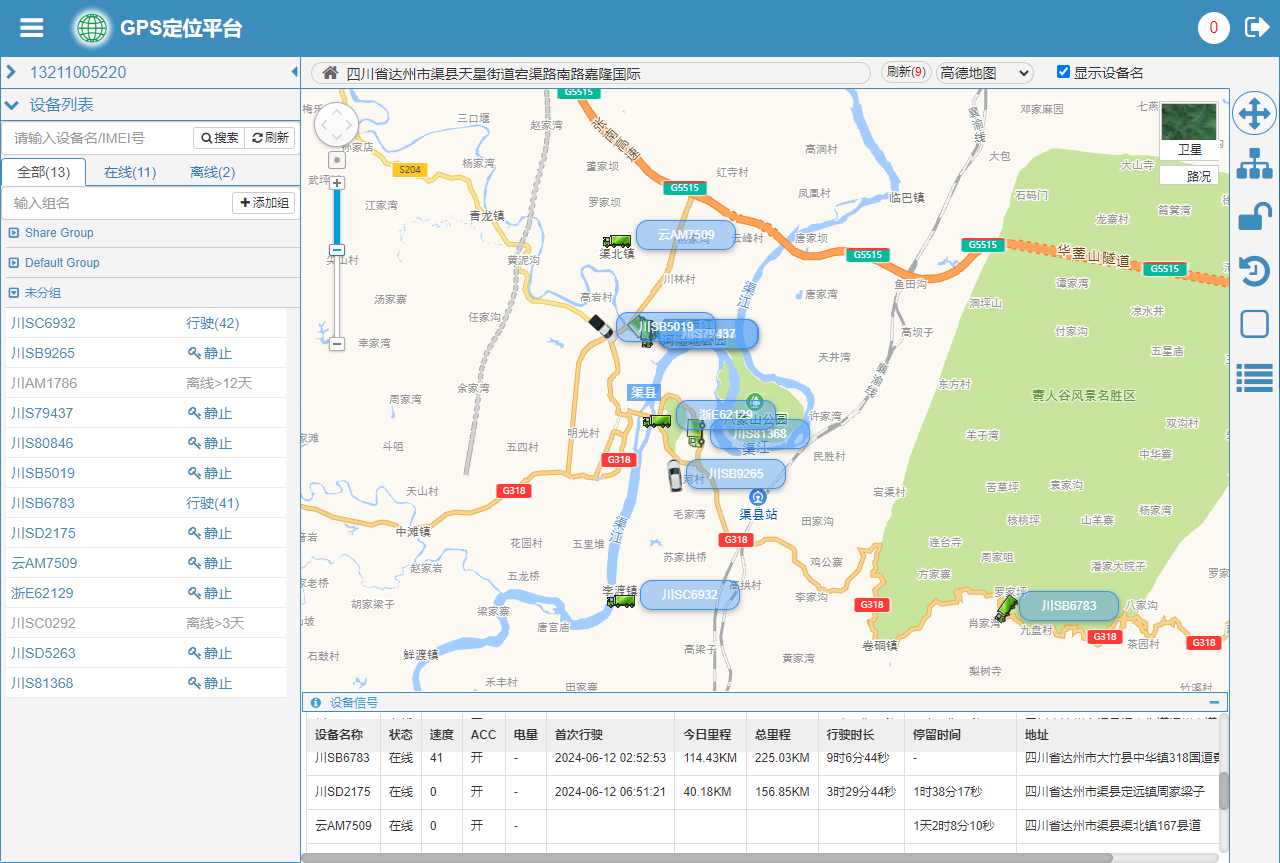Open the hierarchy tree icon in right sidebar
Screen dimensions: 1280x863
pyautogui.click(x=1254, y=164)
